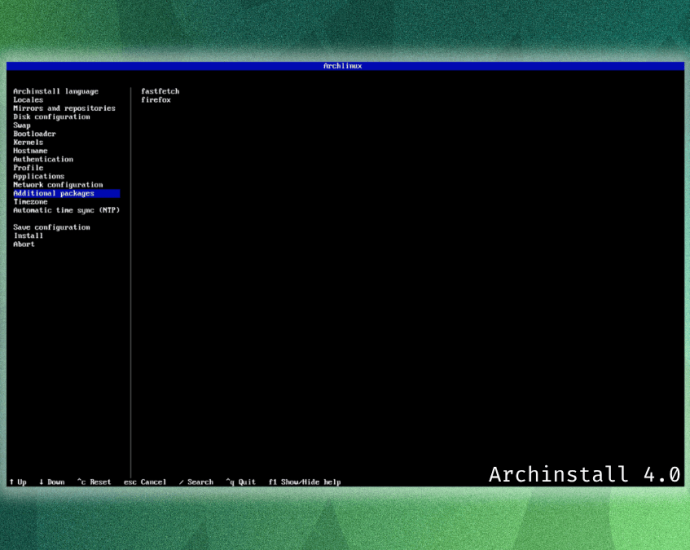Click the esc Cancel hint
The height and width of the screenshot is (550, 690).
145,482
